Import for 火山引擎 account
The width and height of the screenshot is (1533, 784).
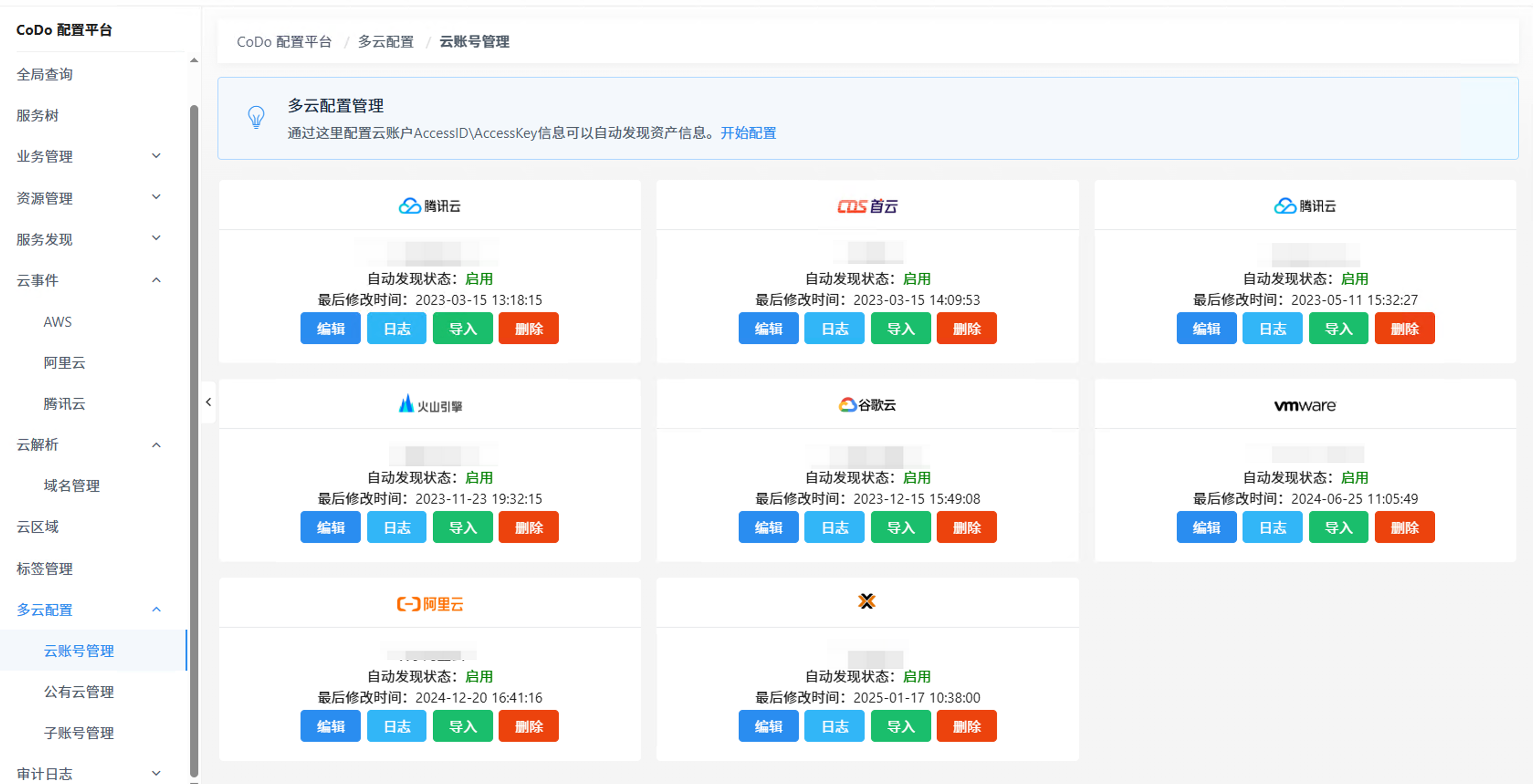pos(463,527)
